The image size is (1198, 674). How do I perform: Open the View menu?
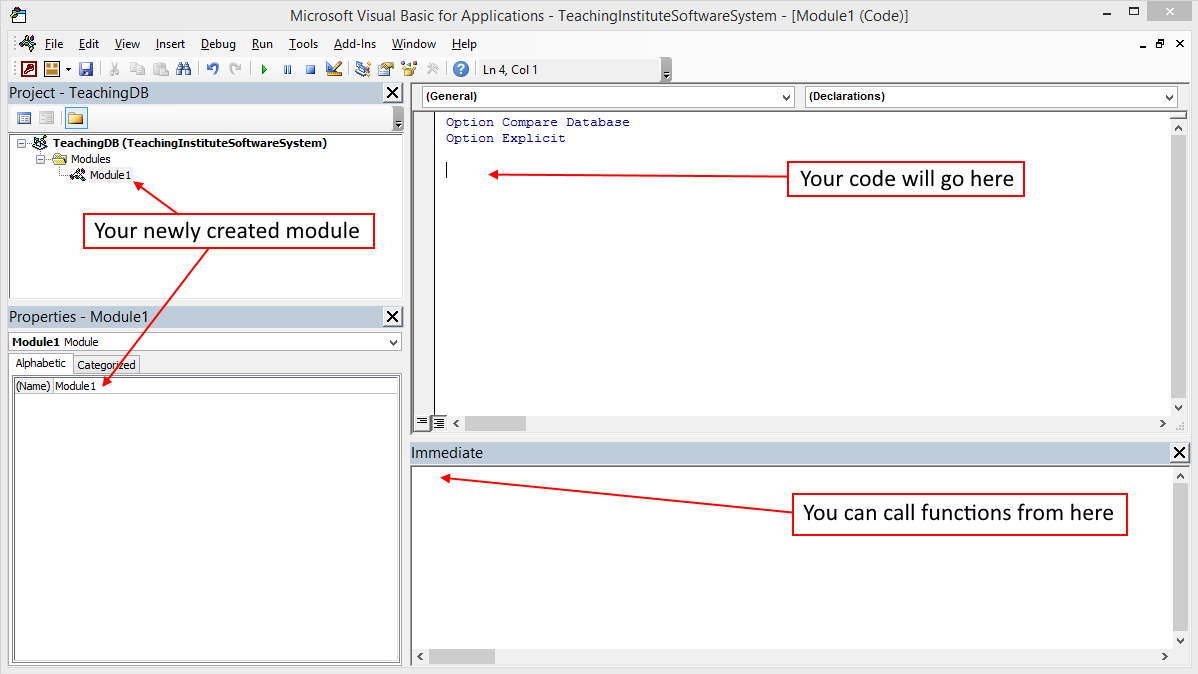point(127,44)
